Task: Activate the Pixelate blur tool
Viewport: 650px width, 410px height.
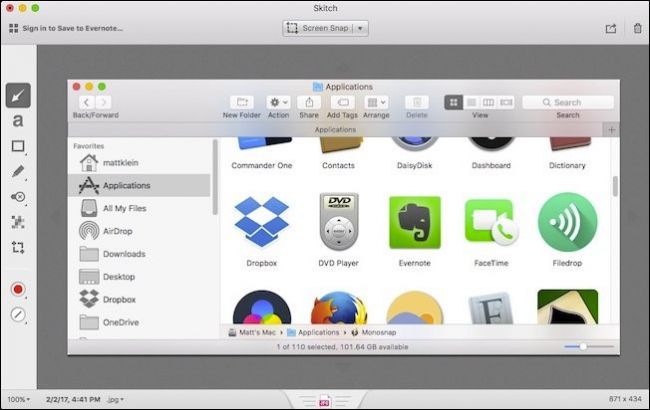Action: [x=18, y=222]
